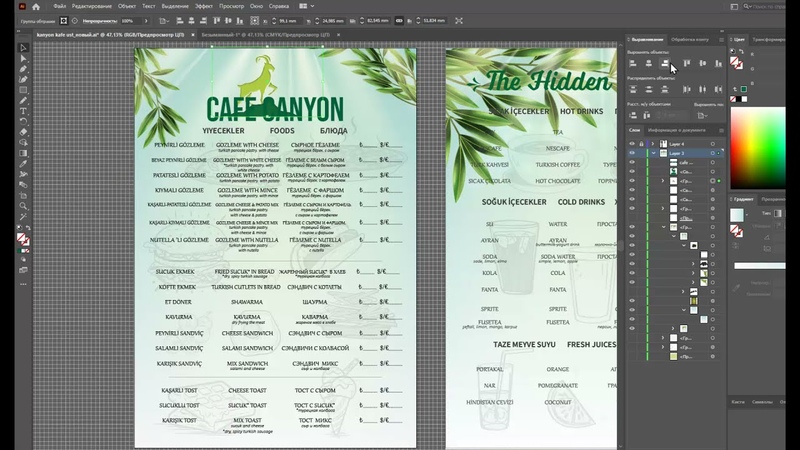Open the Эффект menu
Image resolution: width=800 pixels, height=450 pixels.
pyautogui.click(x=204, y=6)
